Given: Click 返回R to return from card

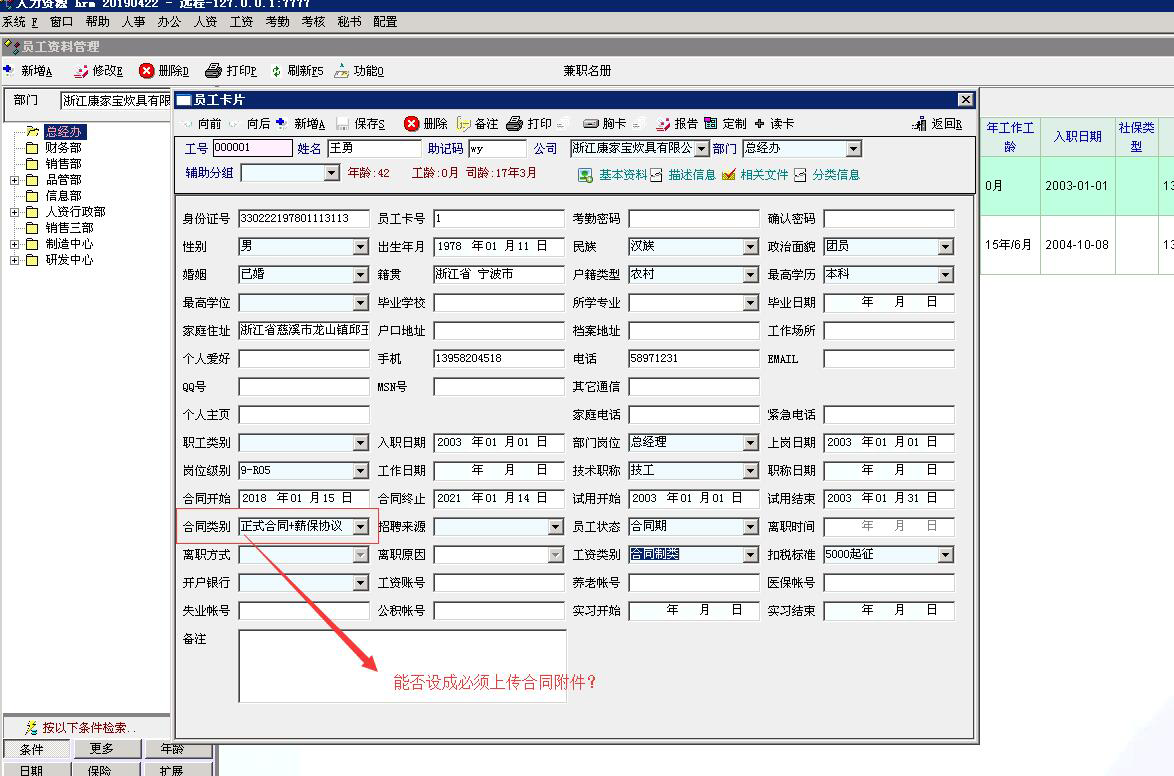Looking at the screenshot, I should click(x=920, y=124).
